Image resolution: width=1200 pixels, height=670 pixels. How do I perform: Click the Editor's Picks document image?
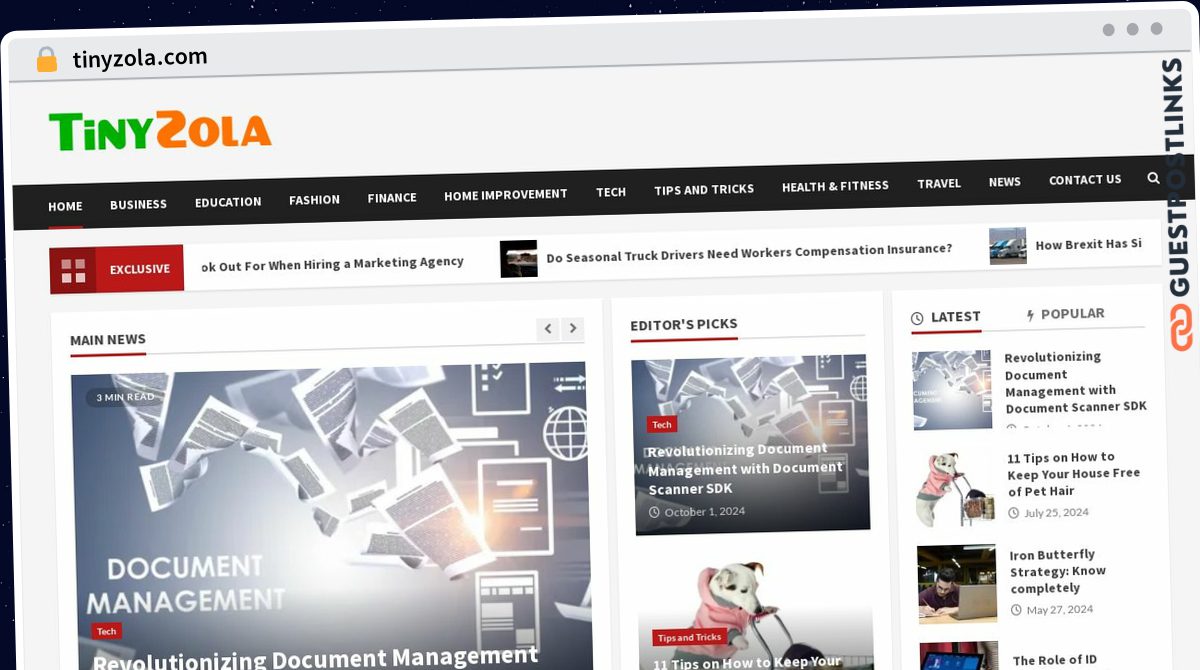[750, 444]
